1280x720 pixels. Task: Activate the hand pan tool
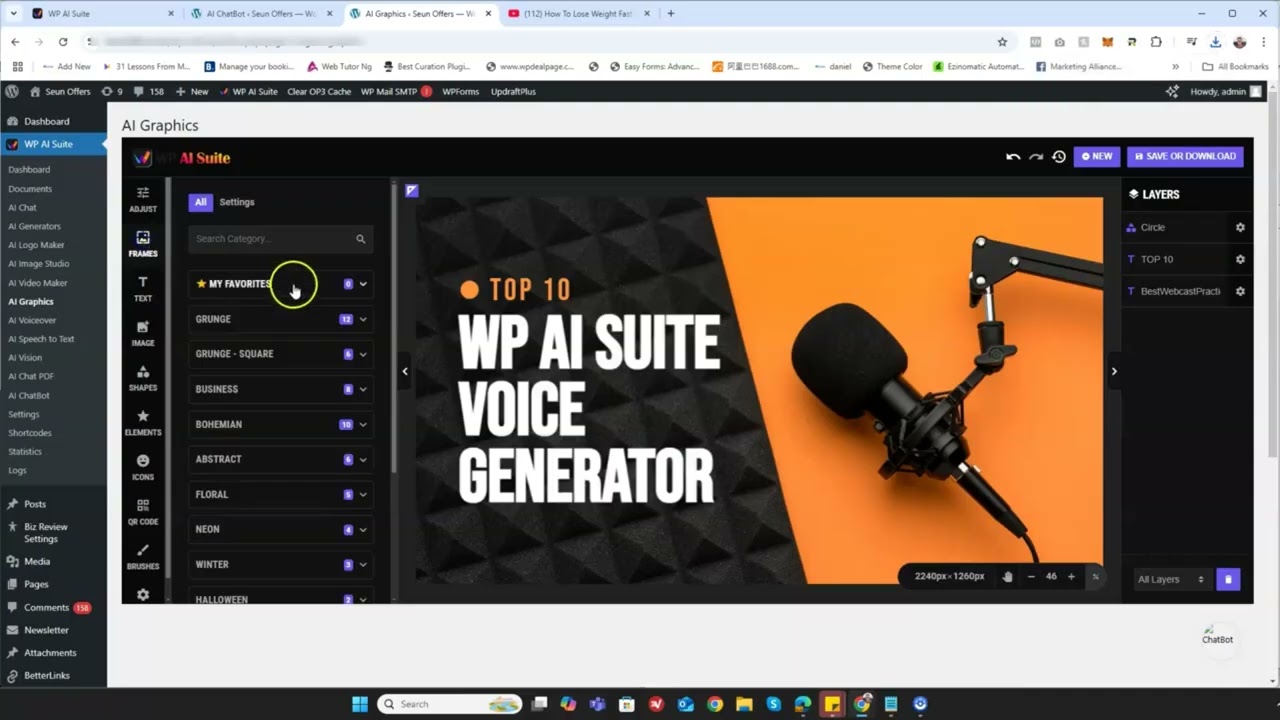pyautogui.click(x=1008, y=576)
